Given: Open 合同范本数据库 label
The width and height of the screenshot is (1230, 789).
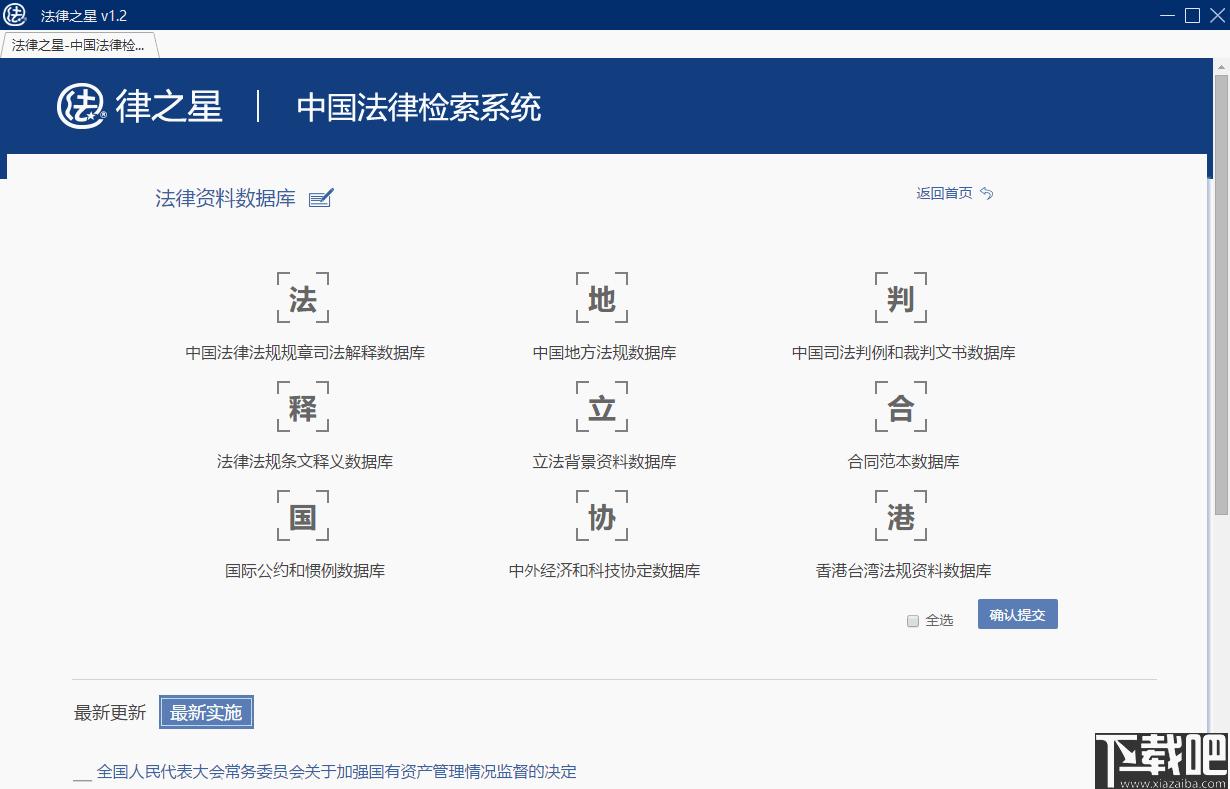Looking at the screenshot, I should tap(904, 462).
